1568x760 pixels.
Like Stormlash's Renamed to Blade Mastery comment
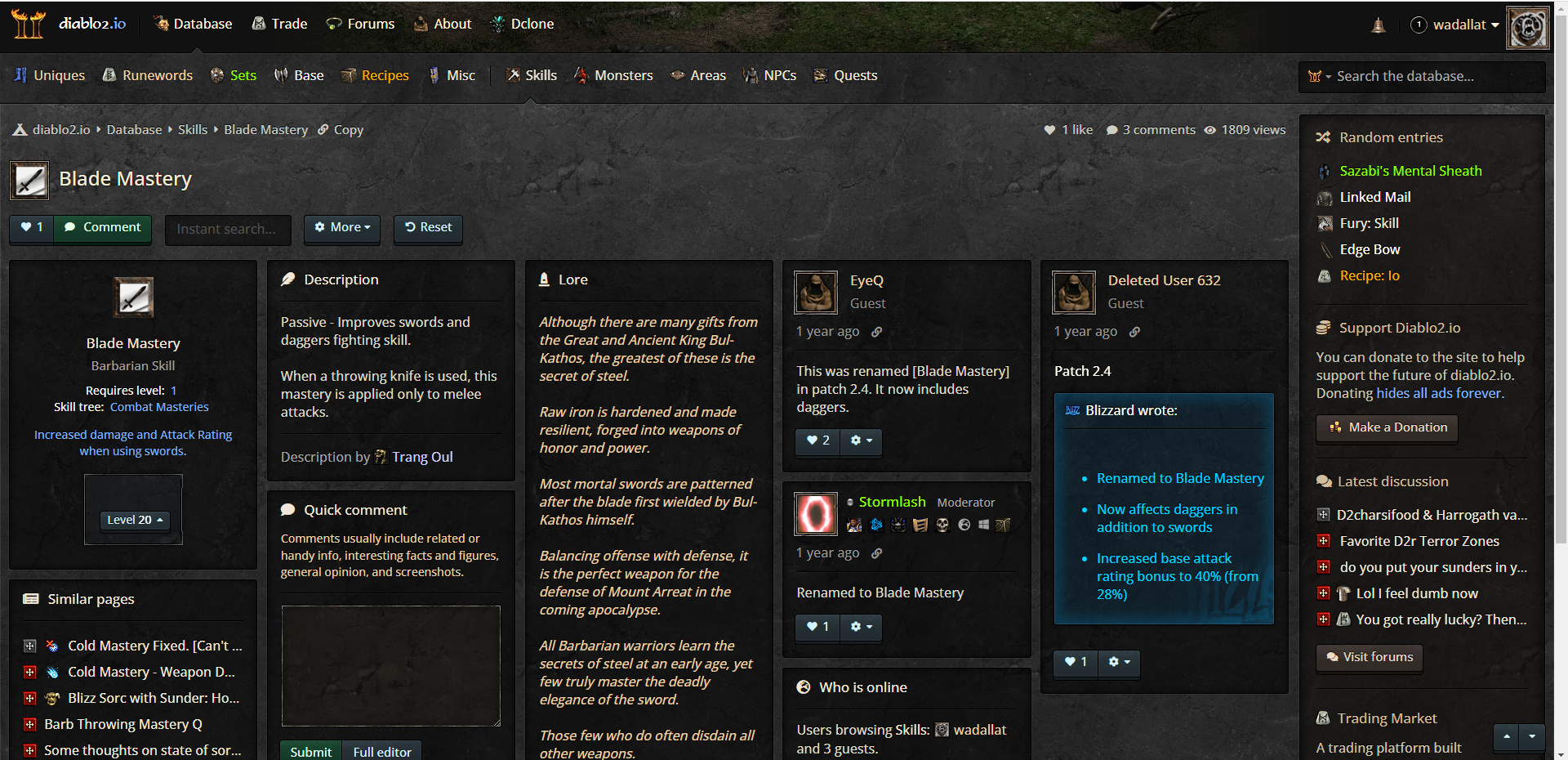click(817, 627)
